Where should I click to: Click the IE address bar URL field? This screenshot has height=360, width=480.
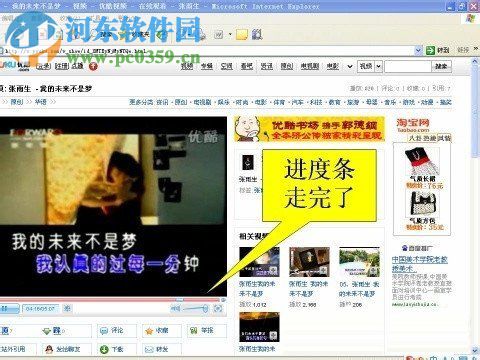tap(207, 51)
